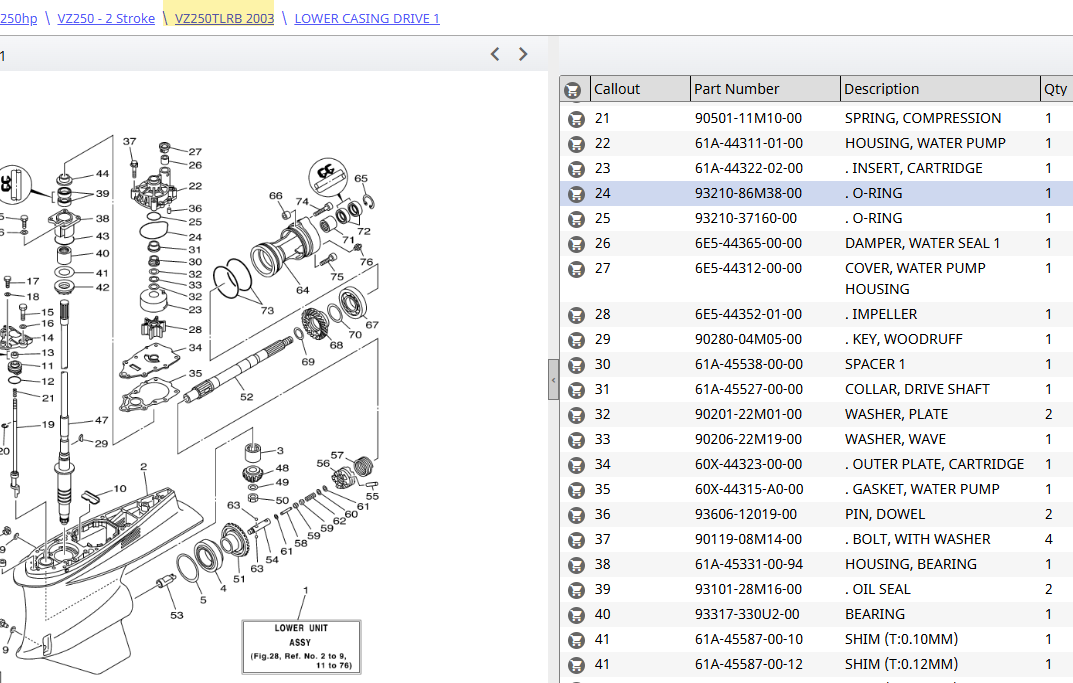Add part 93210-37160-00 O-ring to cart

click(x=576, y=219)
